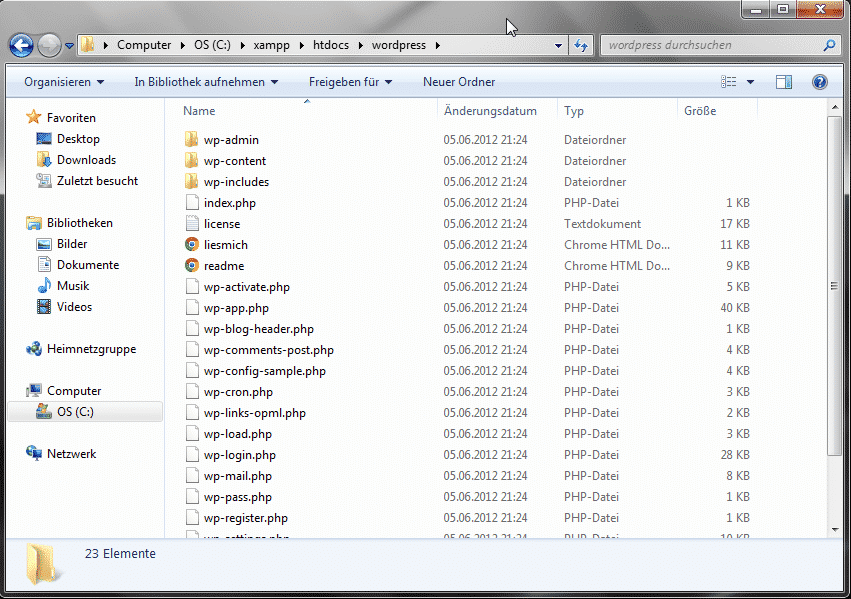Screen dimensions: 851x599
Task: Select the htdocs breadcrumb in the address bar
Action: click(331, 45)
